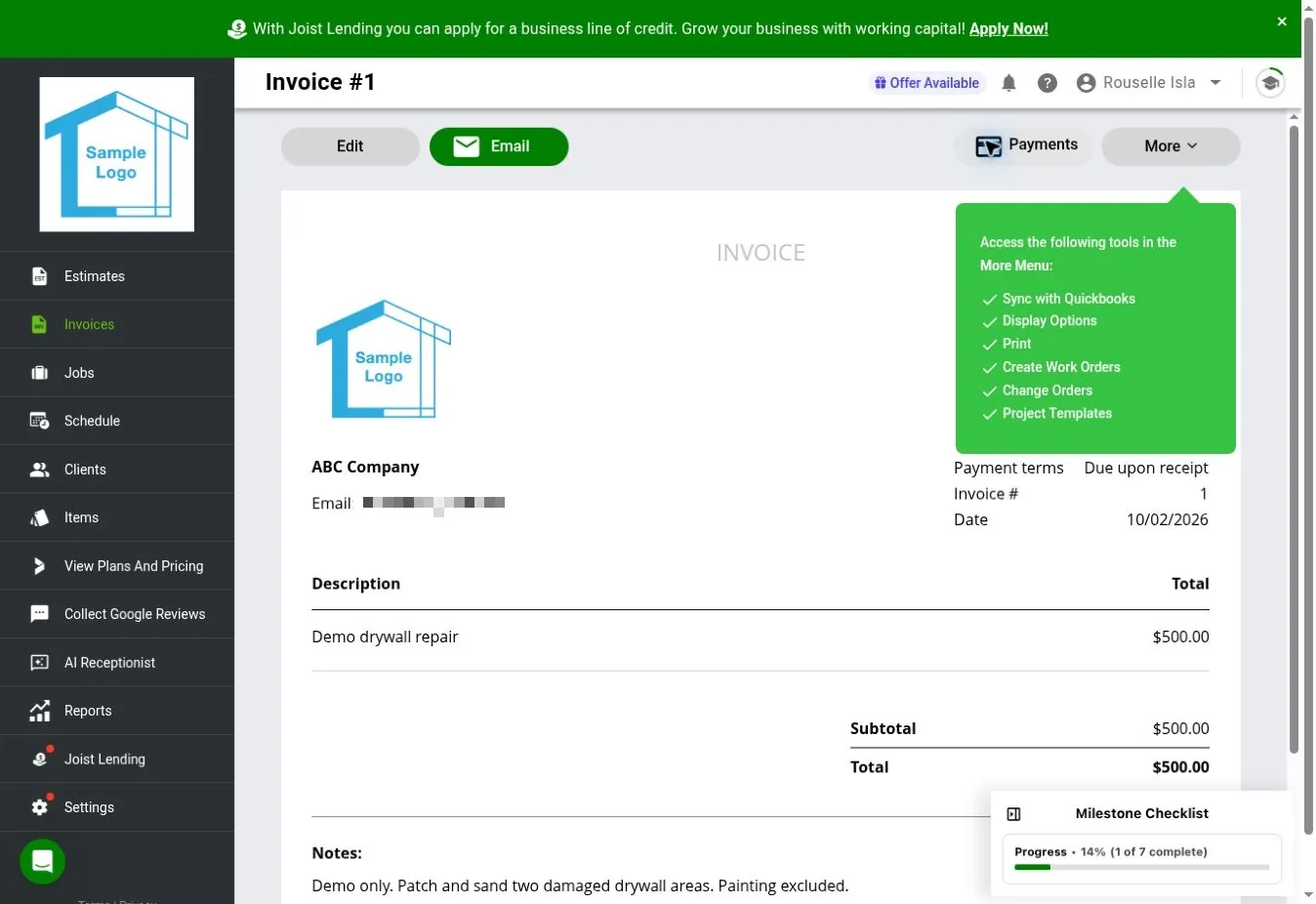Screen dimensions: 1316x904
Task: Click 'Demo drywall repair' line item
Action: pos(385,637)
